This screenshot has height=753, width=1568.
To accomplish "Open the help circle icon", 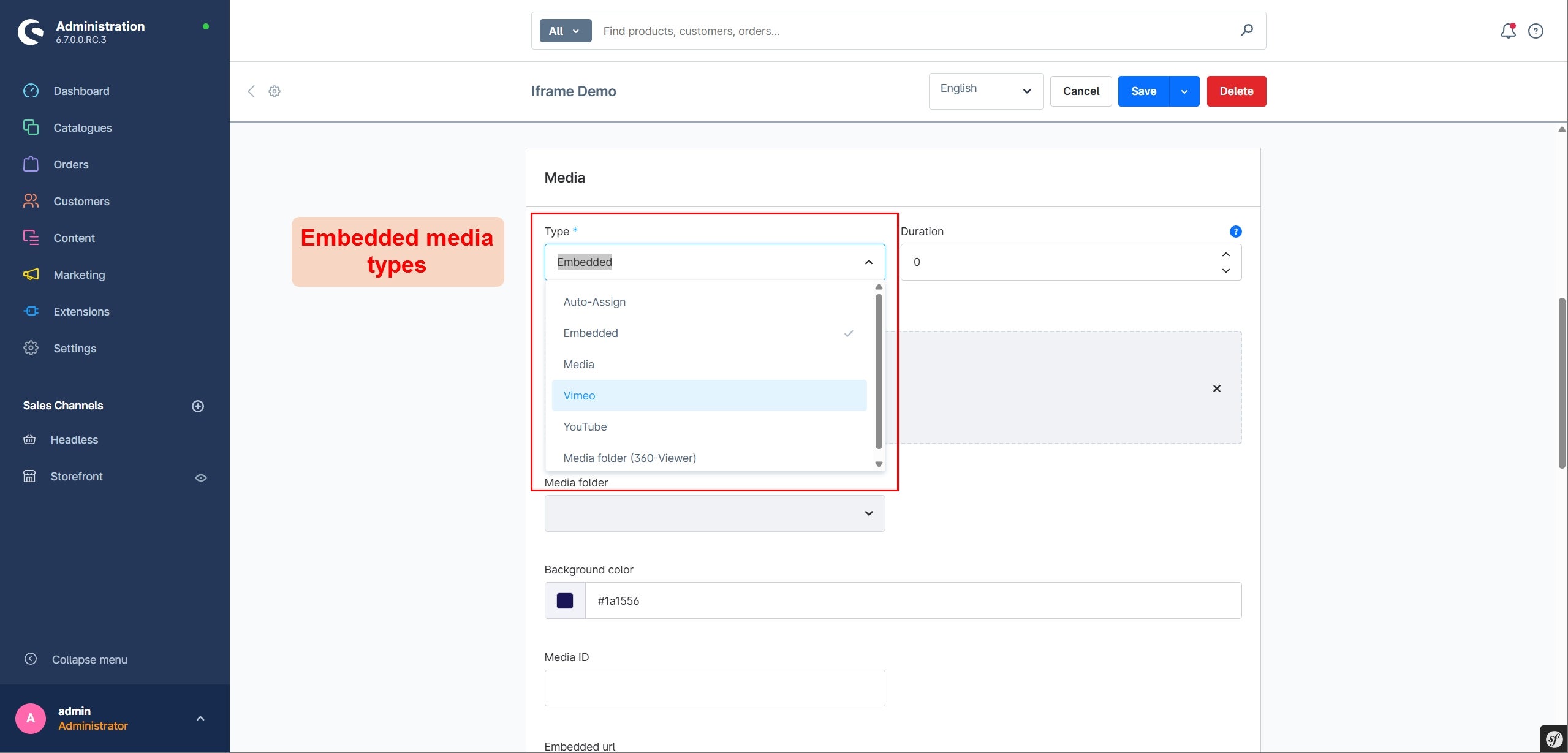I will (x=1536, y=31).
